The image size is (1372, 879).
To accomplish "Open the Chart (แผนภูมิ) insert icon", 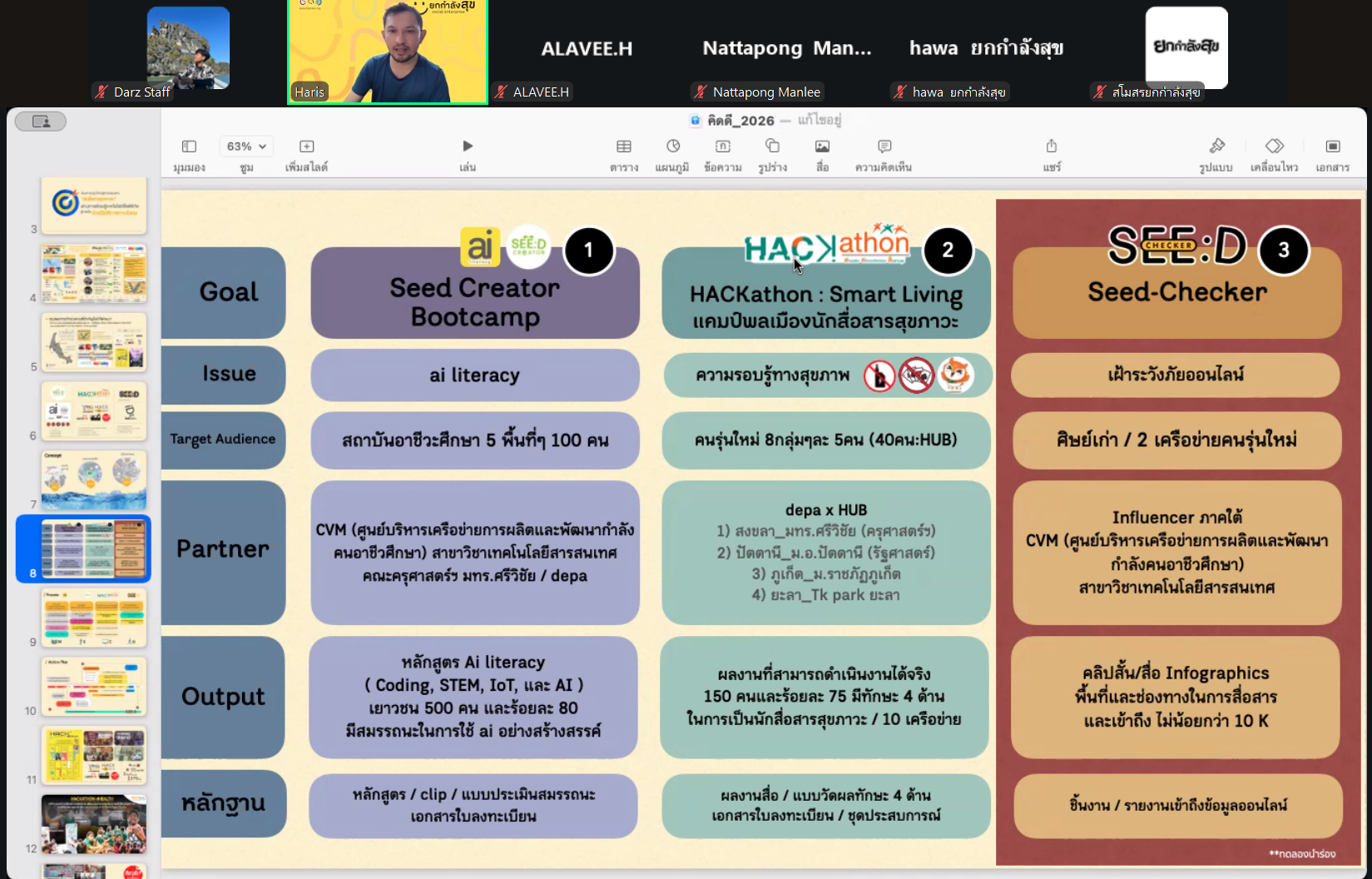I will pyautogui.click(x=672, y=146).
